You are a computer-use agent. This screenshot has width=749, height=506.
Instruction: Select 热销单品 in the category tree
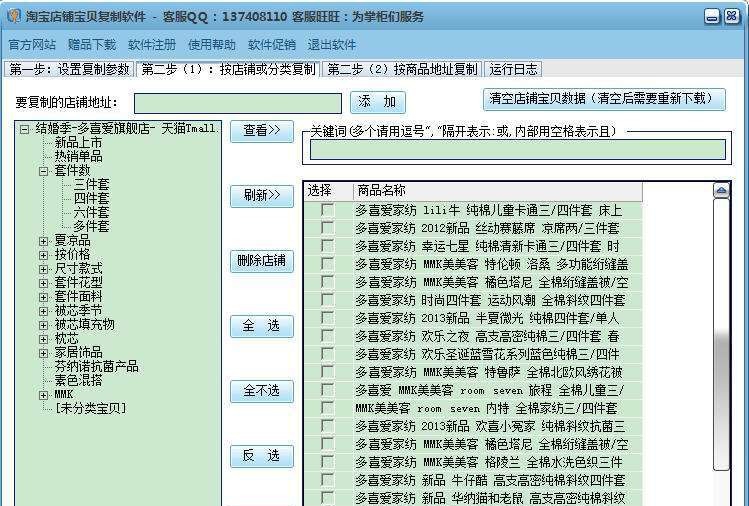coord(78,156)
